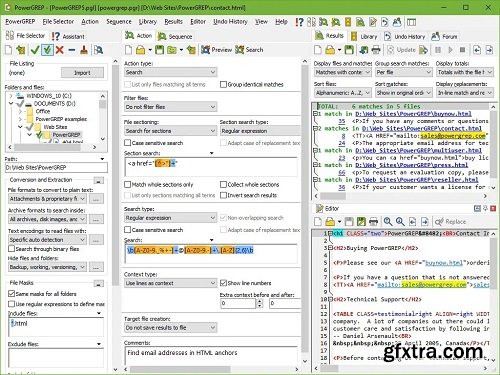
Task: Click the Editor new file icon
Action: (x=318, y=221)
